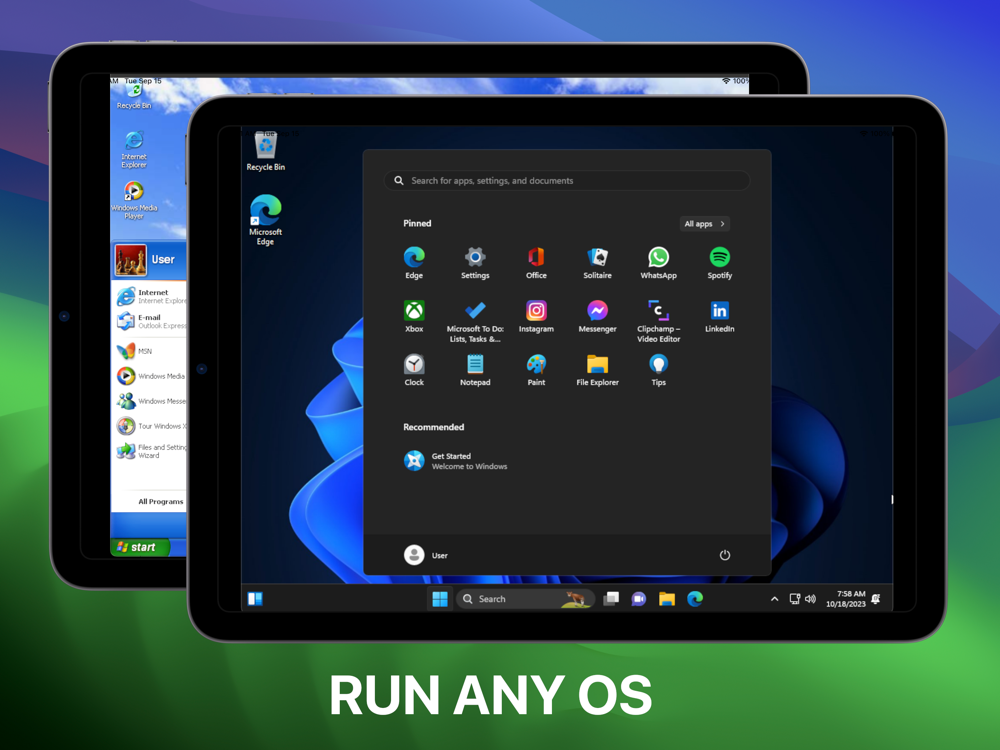Click the Start menu search field
This screenshot has height=750, width=1000.
567,180
